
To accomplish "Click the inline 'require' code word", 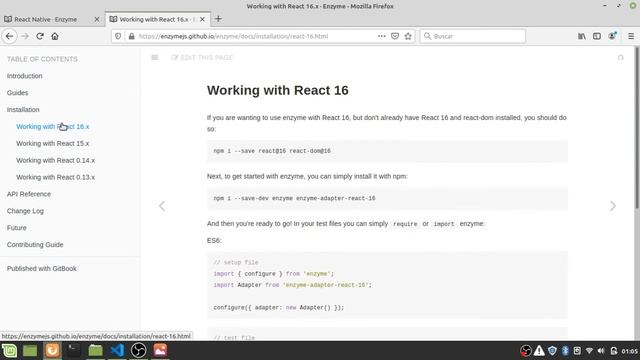I will pyautogui.click(x=405, y=224).
